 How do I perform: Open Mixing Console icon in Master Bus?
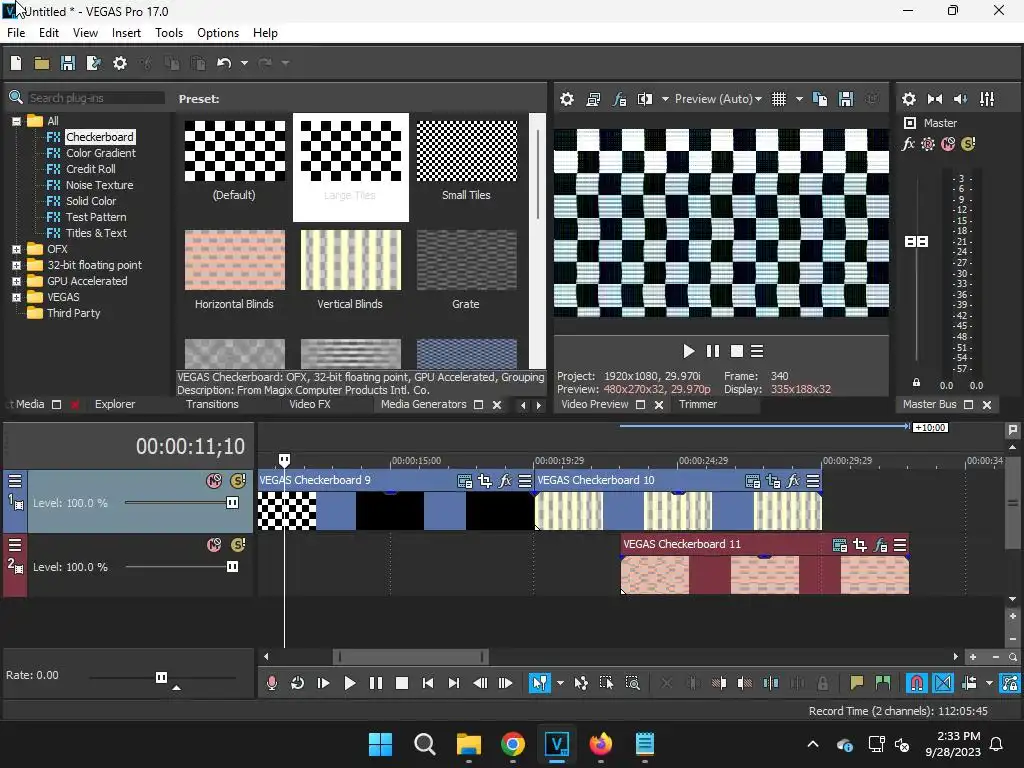[987, 99]
